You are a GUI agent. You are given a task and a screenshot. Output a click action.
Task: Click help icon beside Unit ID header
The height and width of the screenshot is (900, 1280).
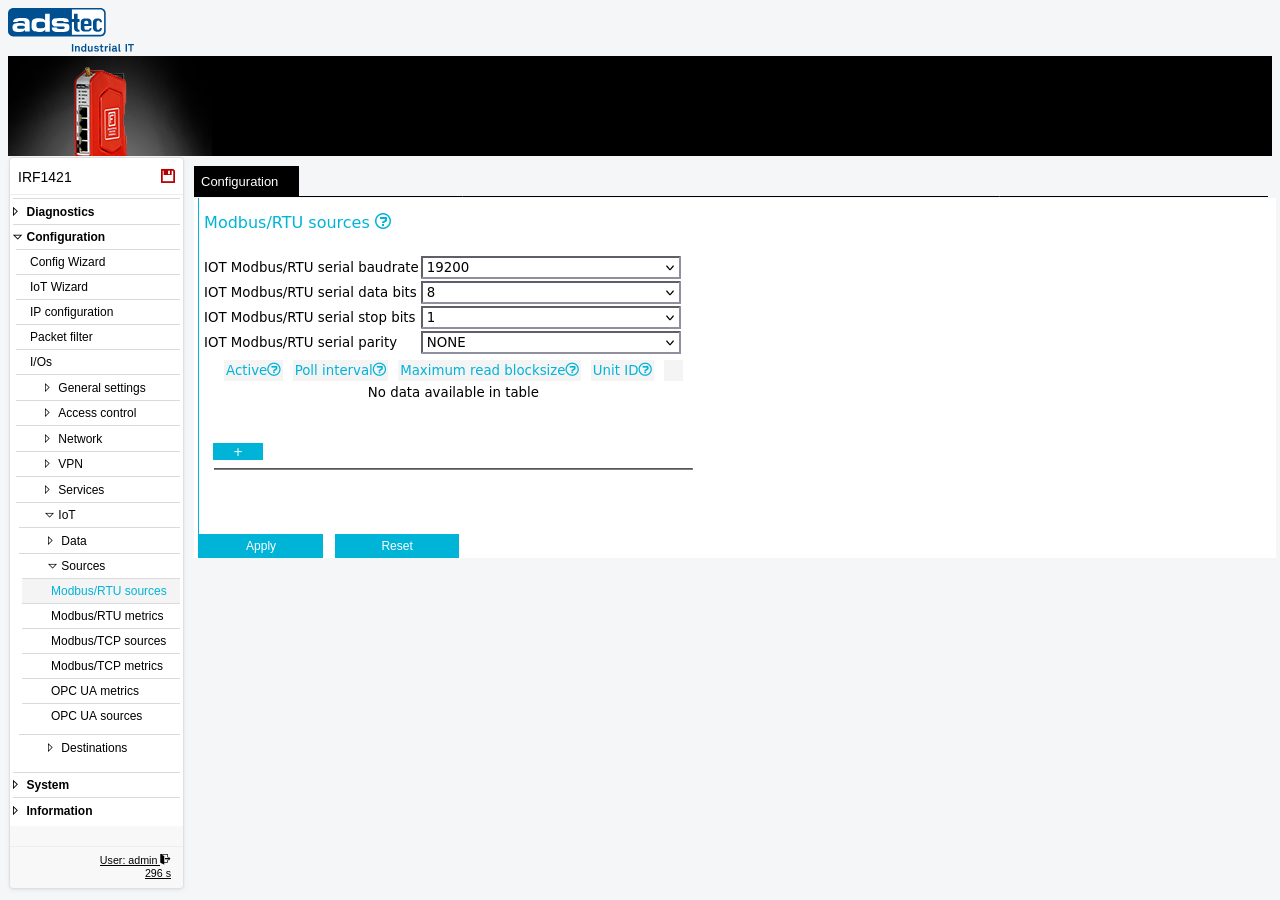pos(645,370)
